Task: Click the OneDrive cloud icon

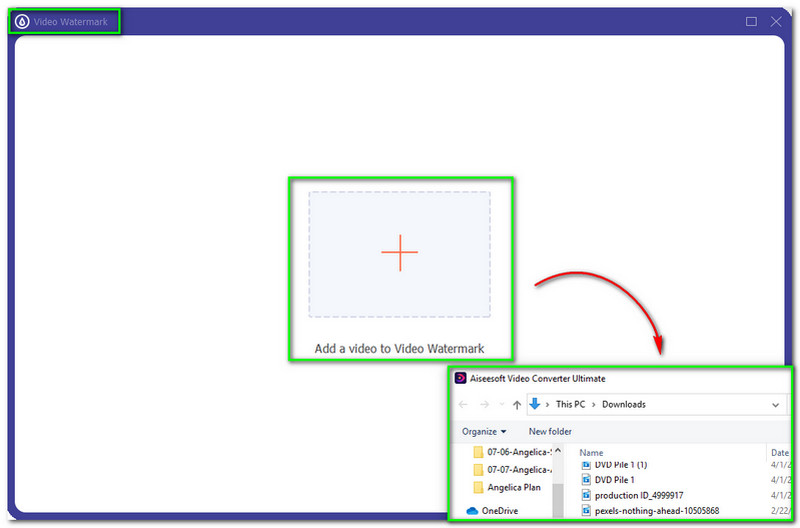Action: pos(472,511)
